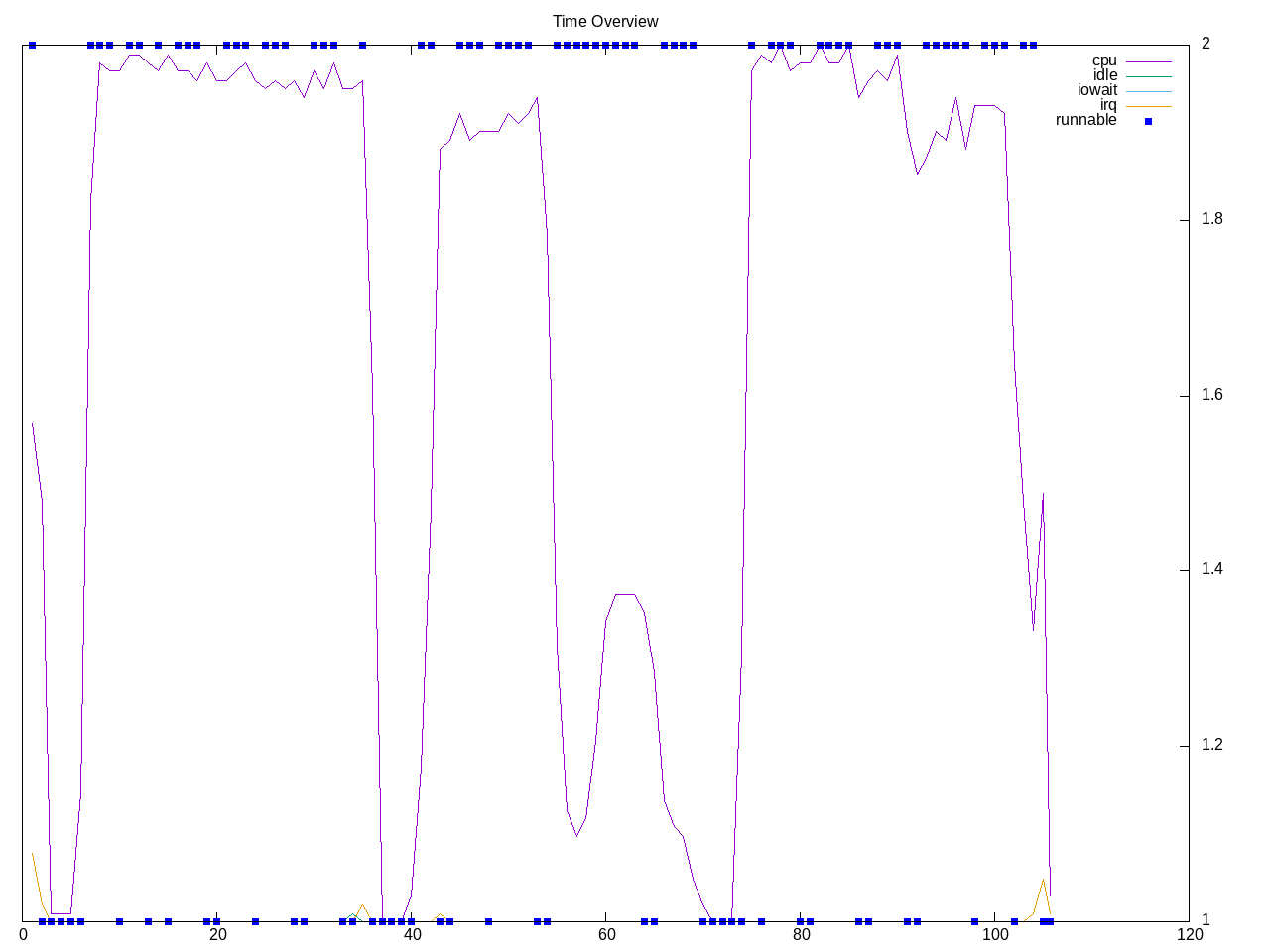The image size is (1270, 952).
Task: Click the y-axis tick label 1.8
Action: click(x=1211, y=219)
